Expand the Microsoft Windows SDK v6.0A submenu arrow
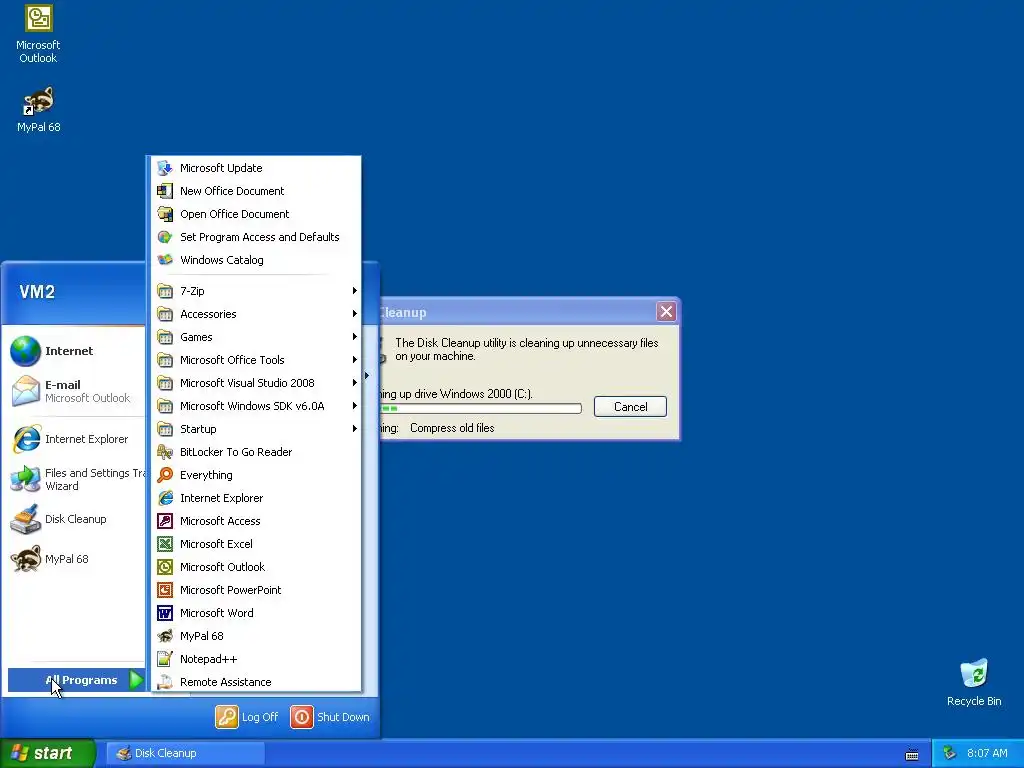 click(x=355, y=406)
